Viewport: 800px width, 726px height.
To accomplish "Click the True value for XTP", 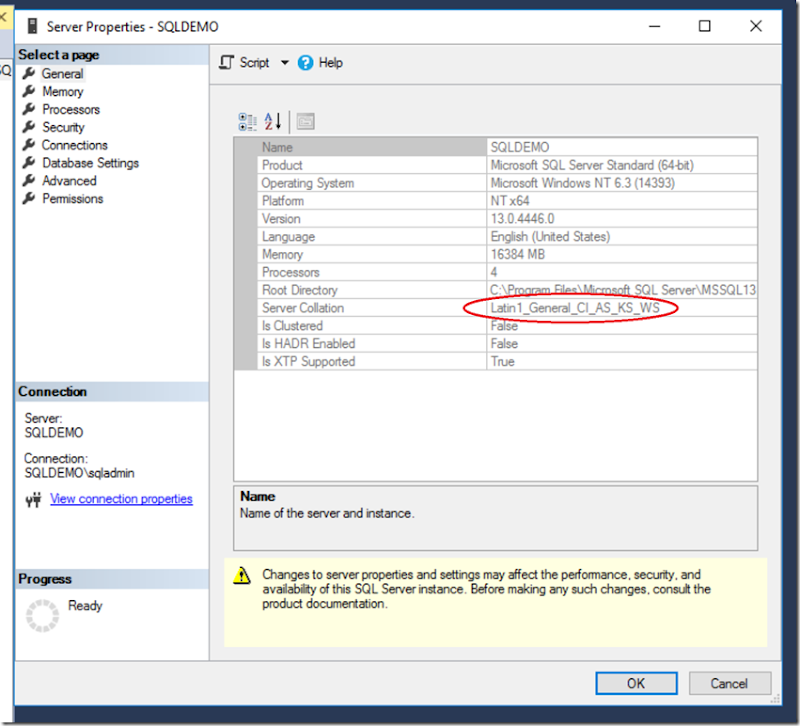I will (x=503, y=362).
